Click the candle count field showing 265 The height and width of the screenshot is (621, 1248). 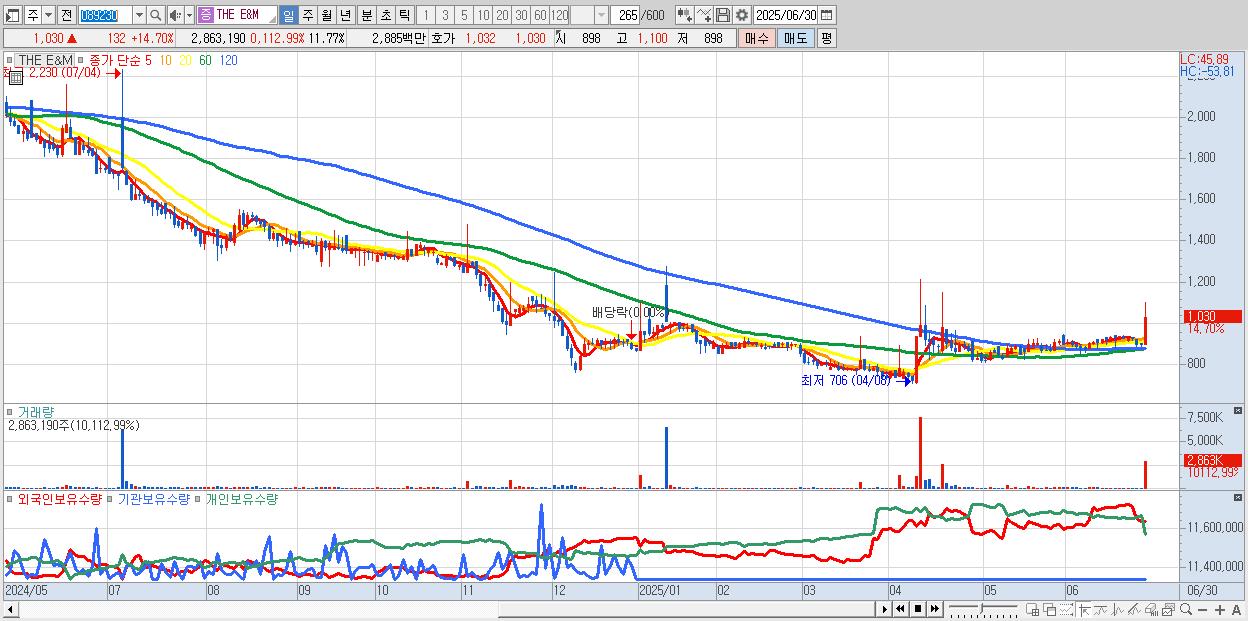pyautogui.click(x=624, y=15)
